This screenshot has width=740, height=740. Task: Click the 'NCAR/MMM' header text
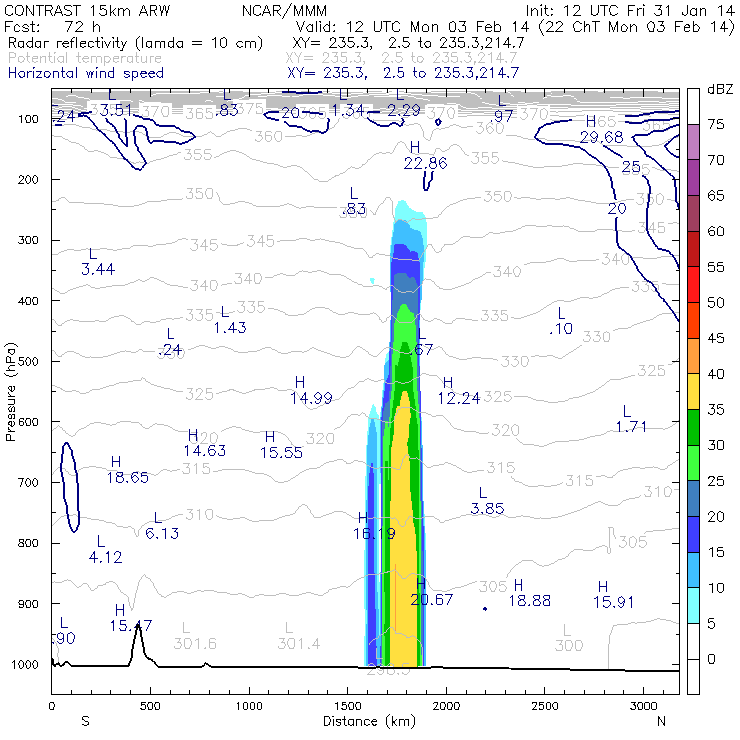(x=284, y=10)
